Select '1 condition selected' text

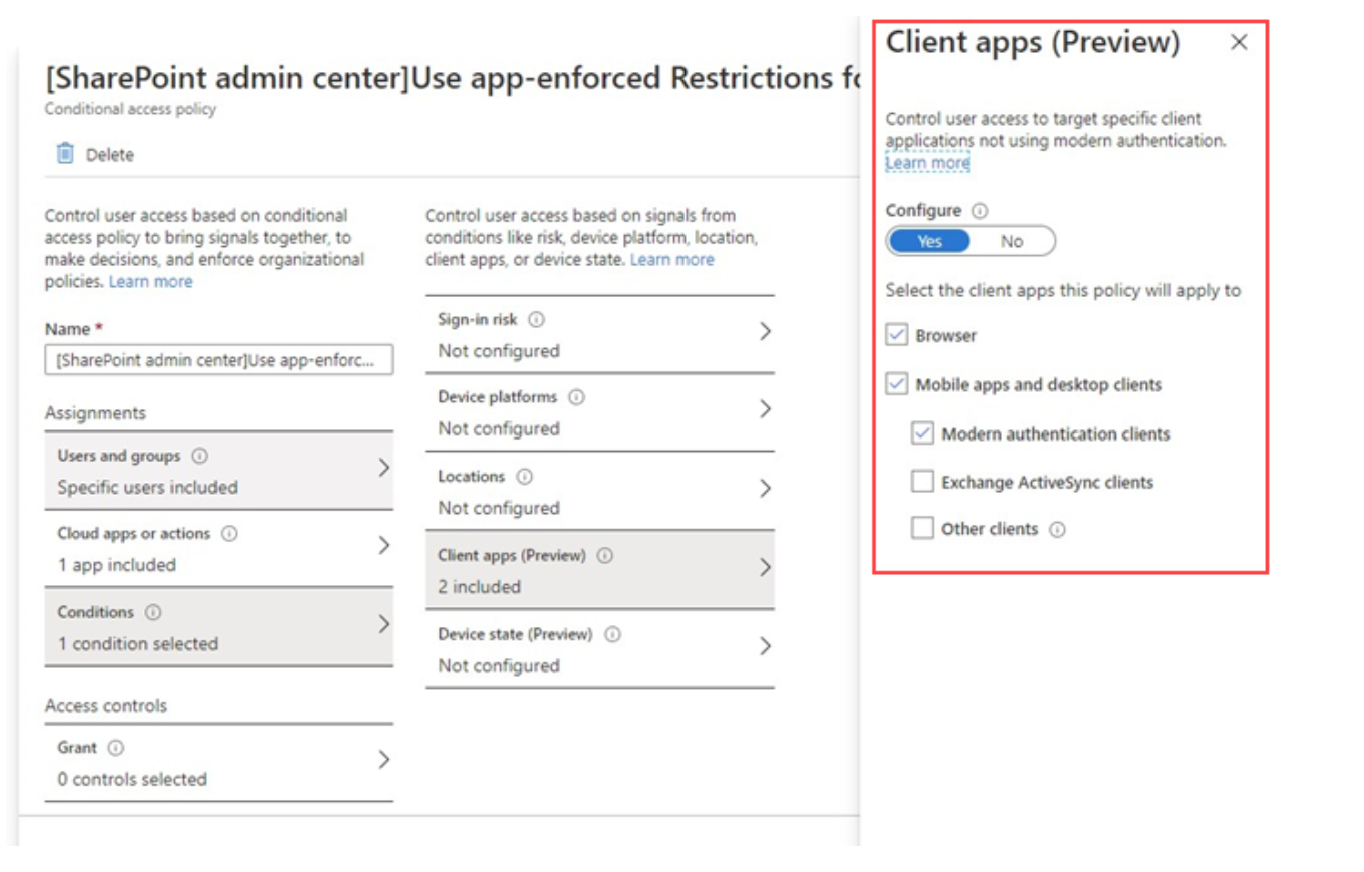click(x=137, y=644)
